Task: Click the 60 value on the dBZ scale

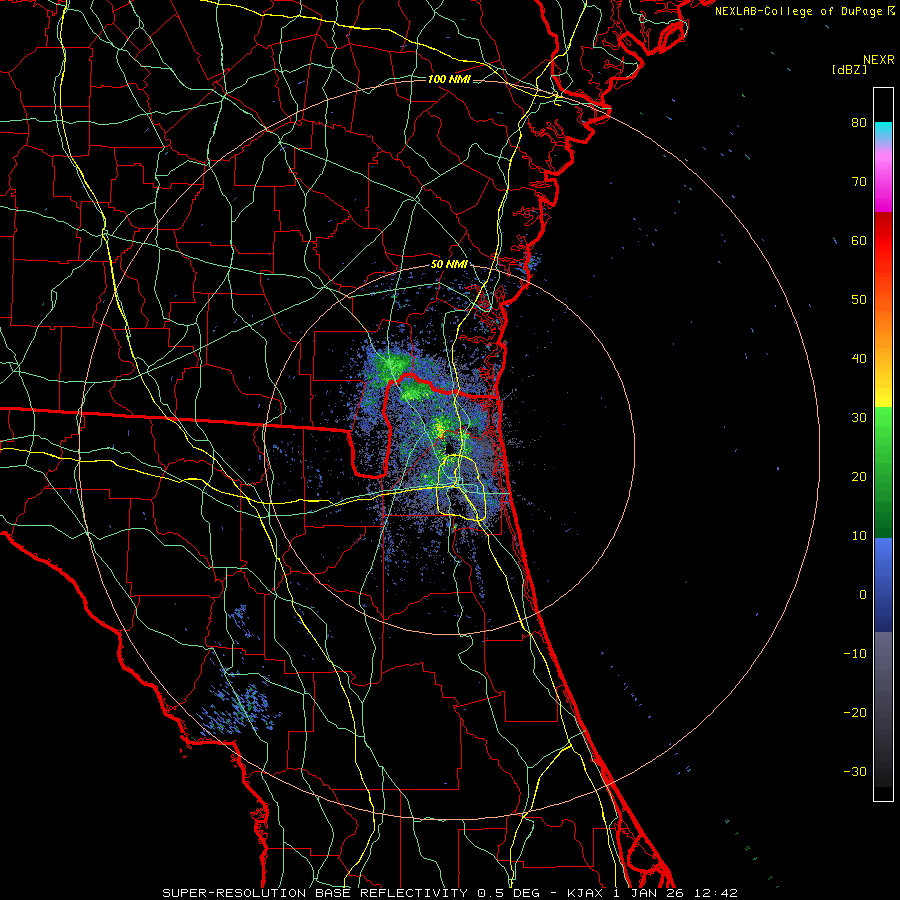Action: point(859,241)
